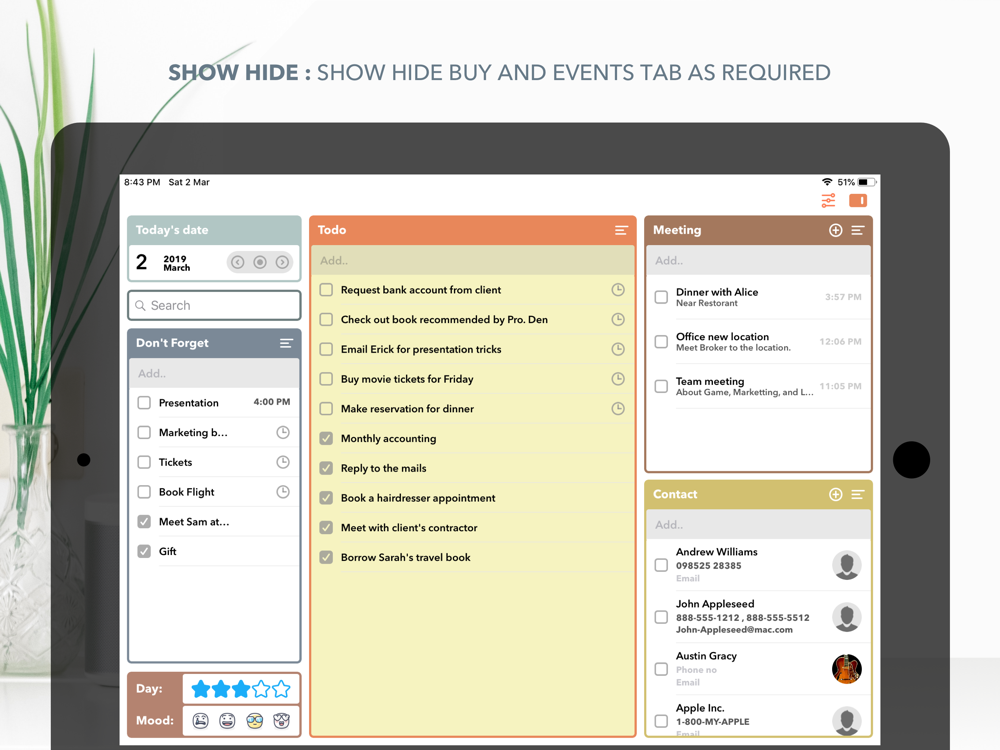Rate the day one star

pyautogui.click(x=200, y=689)
